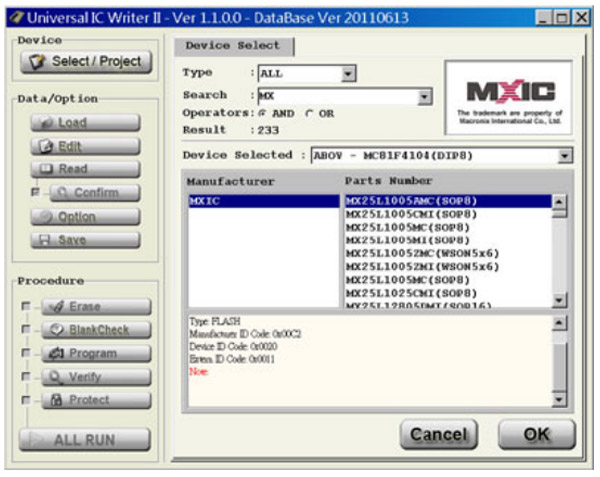The height and width of the screenshot is (477, 600).
Task: Click the Cancel button
Action: click(x=439, y=435)
